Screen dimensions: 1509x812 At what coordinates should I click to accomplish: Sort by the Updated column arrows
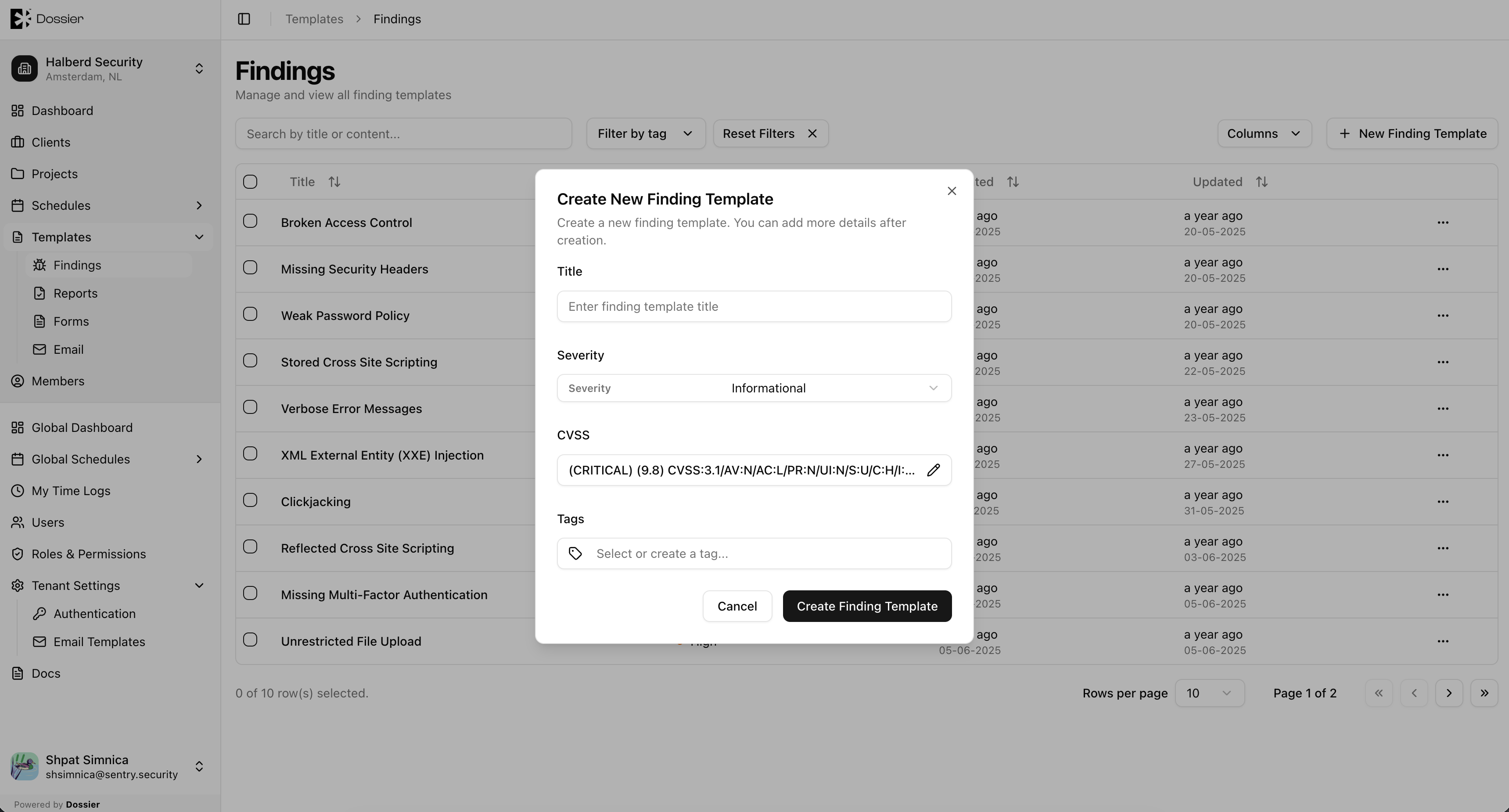1262,182
